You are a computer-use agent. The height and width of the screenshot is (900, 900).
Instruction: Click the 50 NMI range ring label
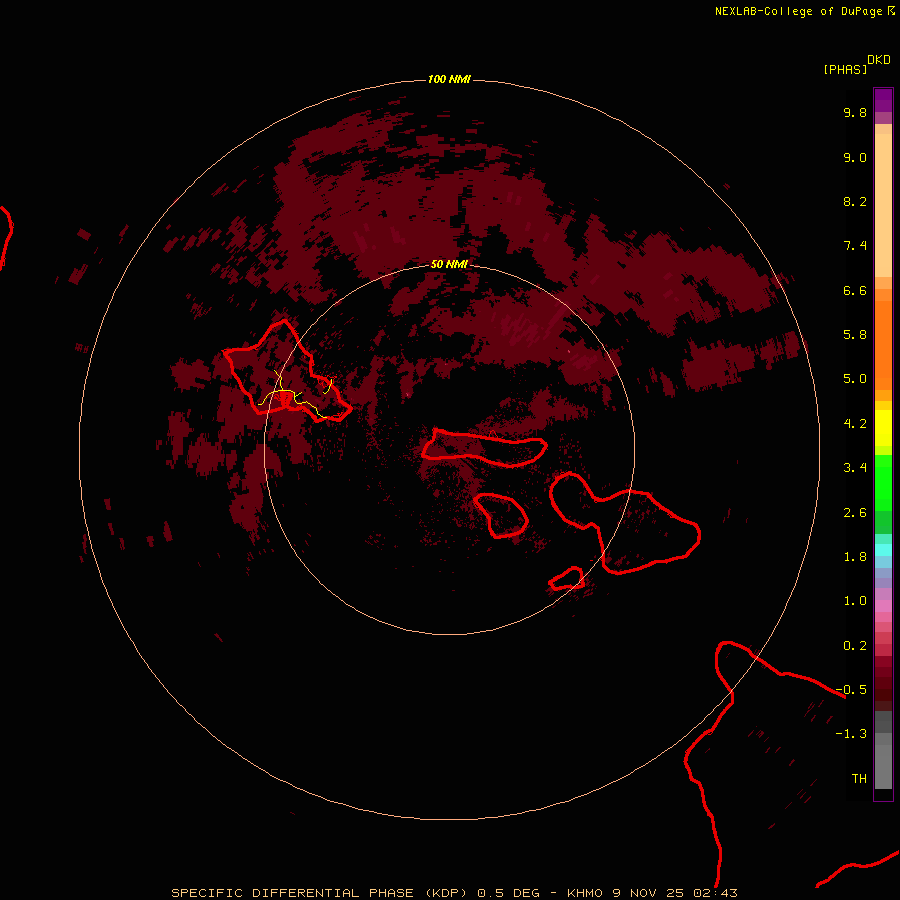(x=449, y=264)
